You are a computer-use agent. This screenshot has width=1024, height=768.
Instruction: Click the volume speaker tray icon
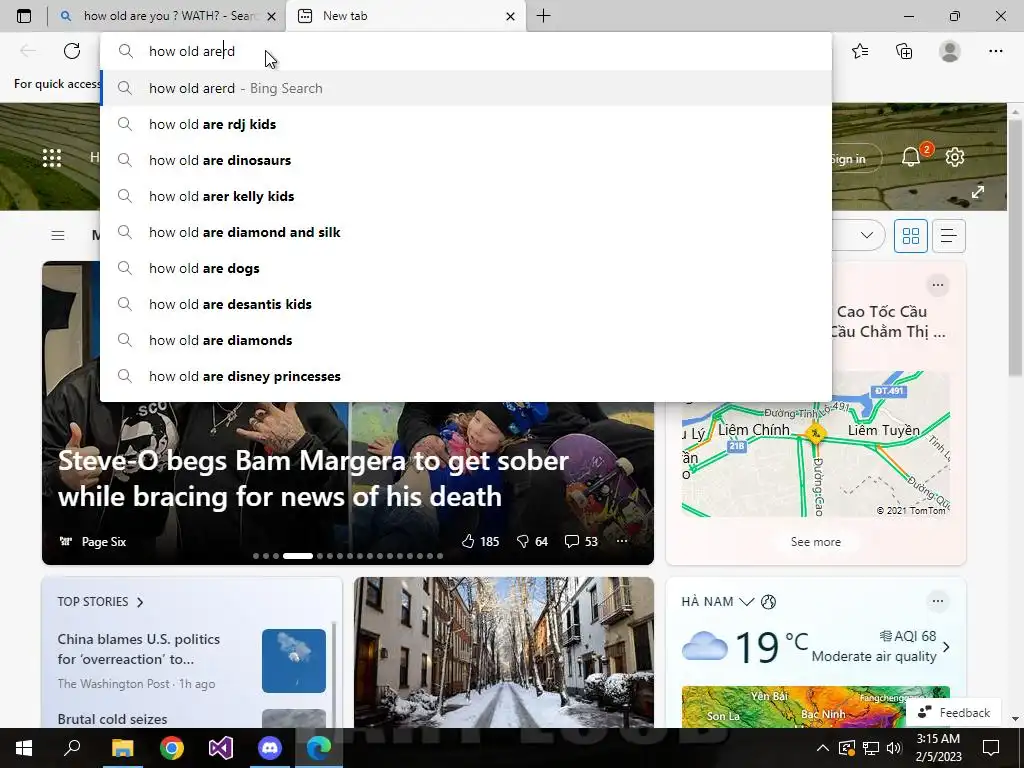[x=894, y=748]
